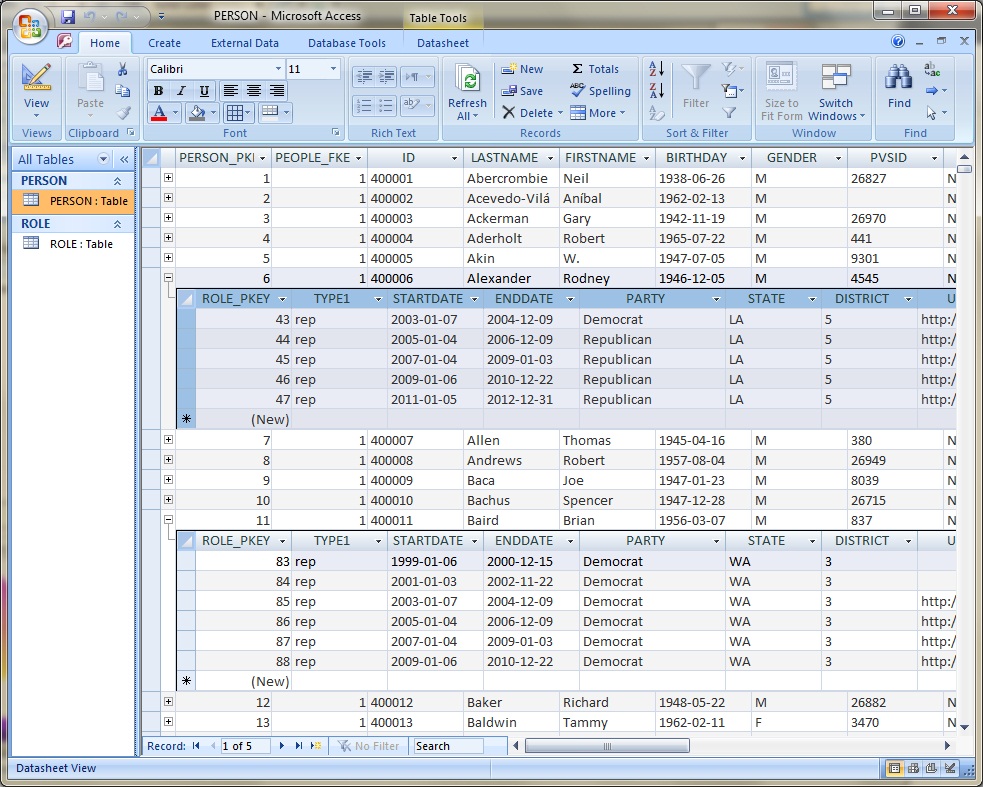983x787 pixels.
Task: Apply the fill/back color bucket
Action: pos(197,113)
